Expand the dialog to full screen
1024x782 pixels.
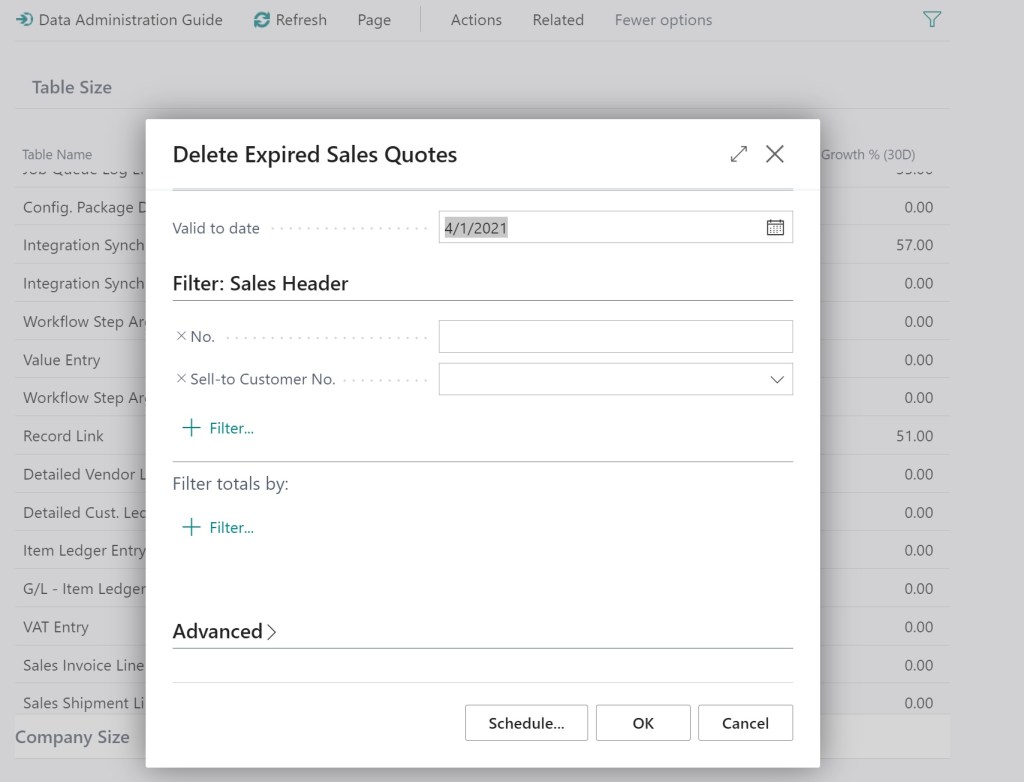(x=739, y=154)
